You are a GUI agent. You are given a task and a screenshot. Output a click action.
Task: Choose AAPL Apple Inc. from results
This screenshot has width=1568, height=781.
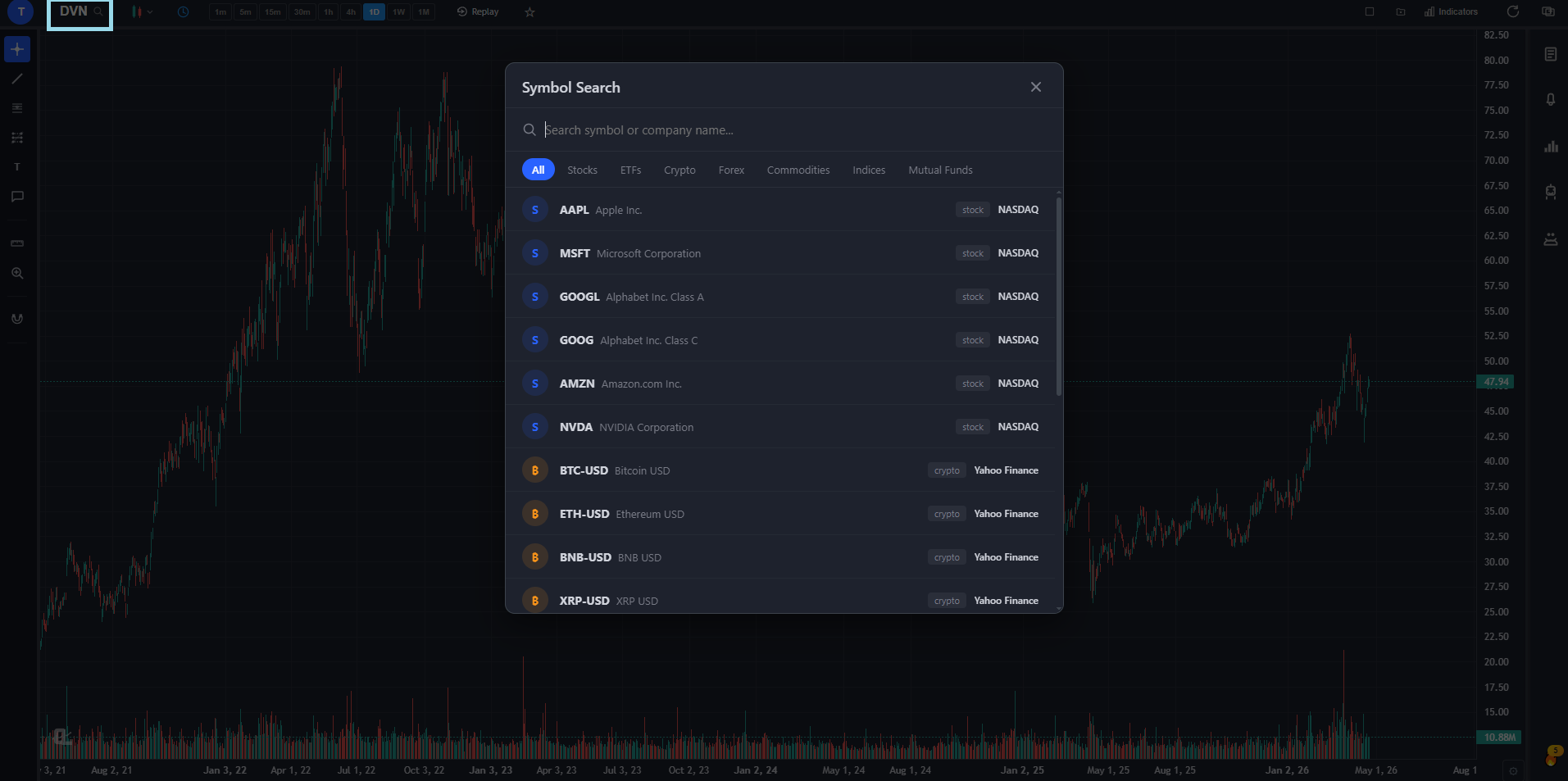click(x=780, y=210)
